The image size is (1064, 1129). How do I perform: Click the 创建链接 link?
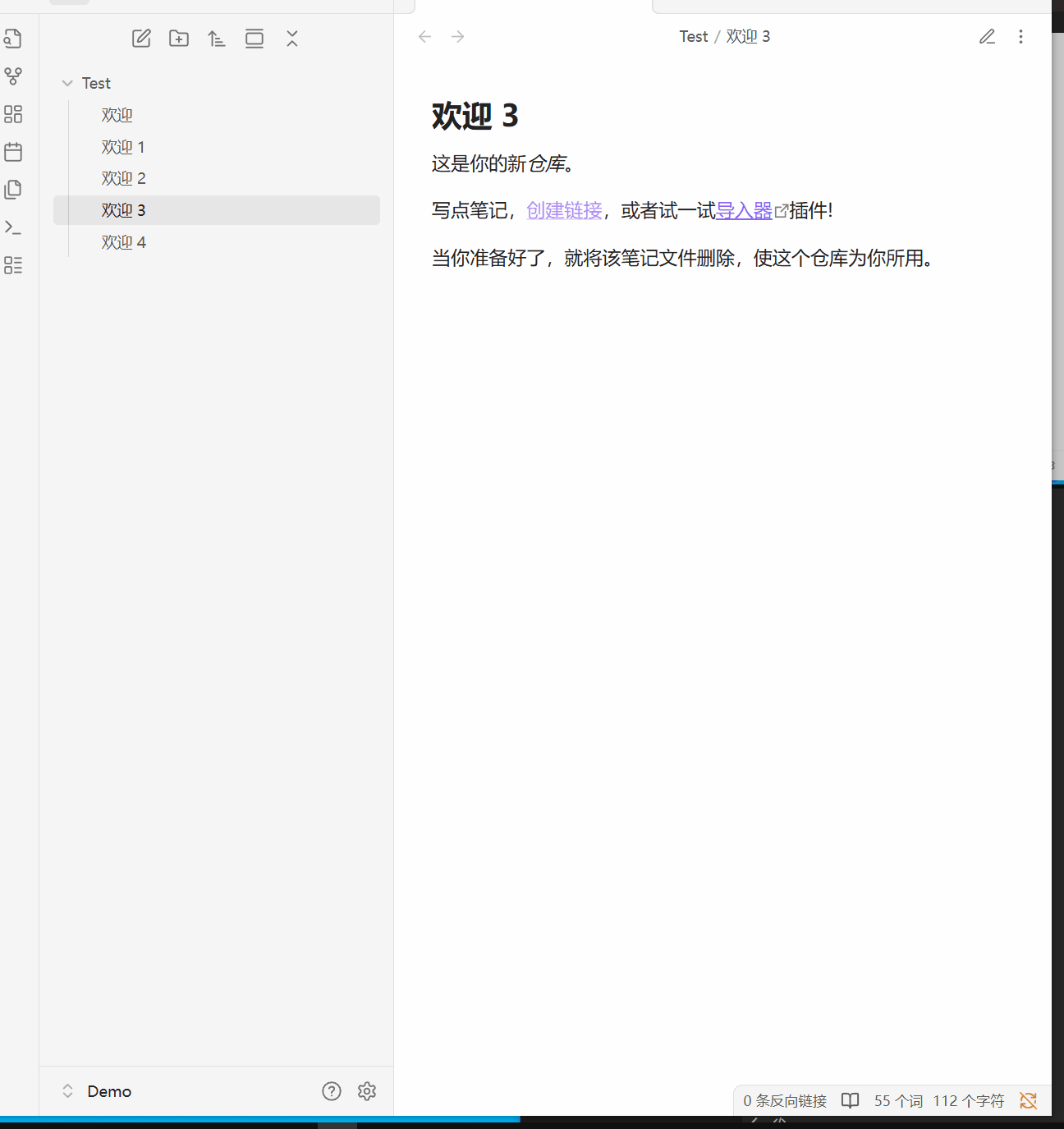[x=564, y=211]
